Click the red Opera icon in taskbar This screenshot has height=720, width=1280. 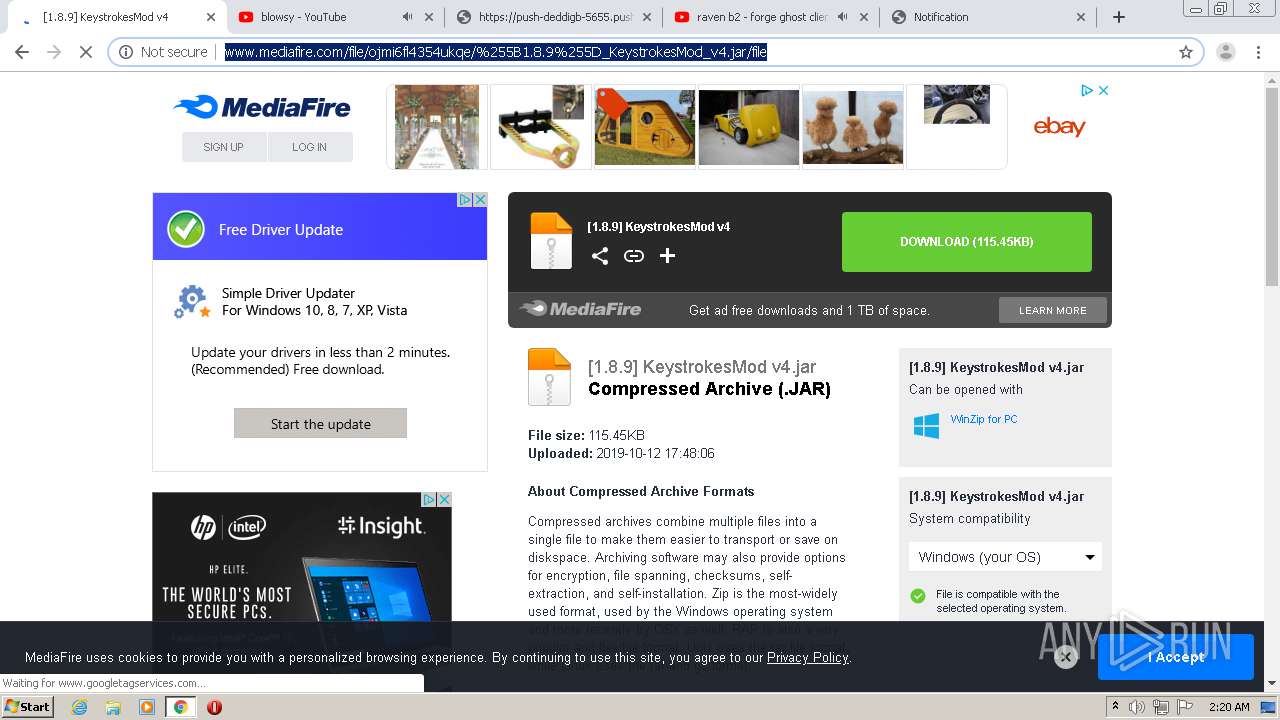click(x=214, y=707)
